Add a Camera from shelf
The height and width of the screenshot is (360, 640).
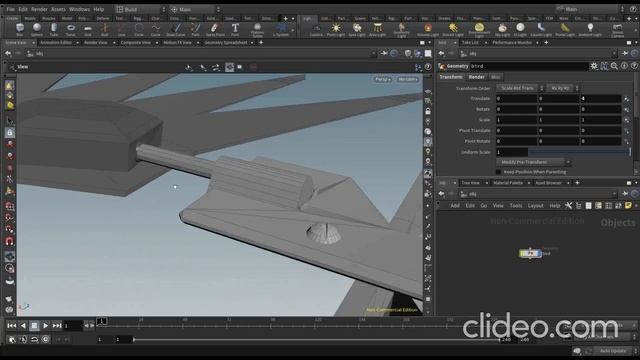point(316,29)
